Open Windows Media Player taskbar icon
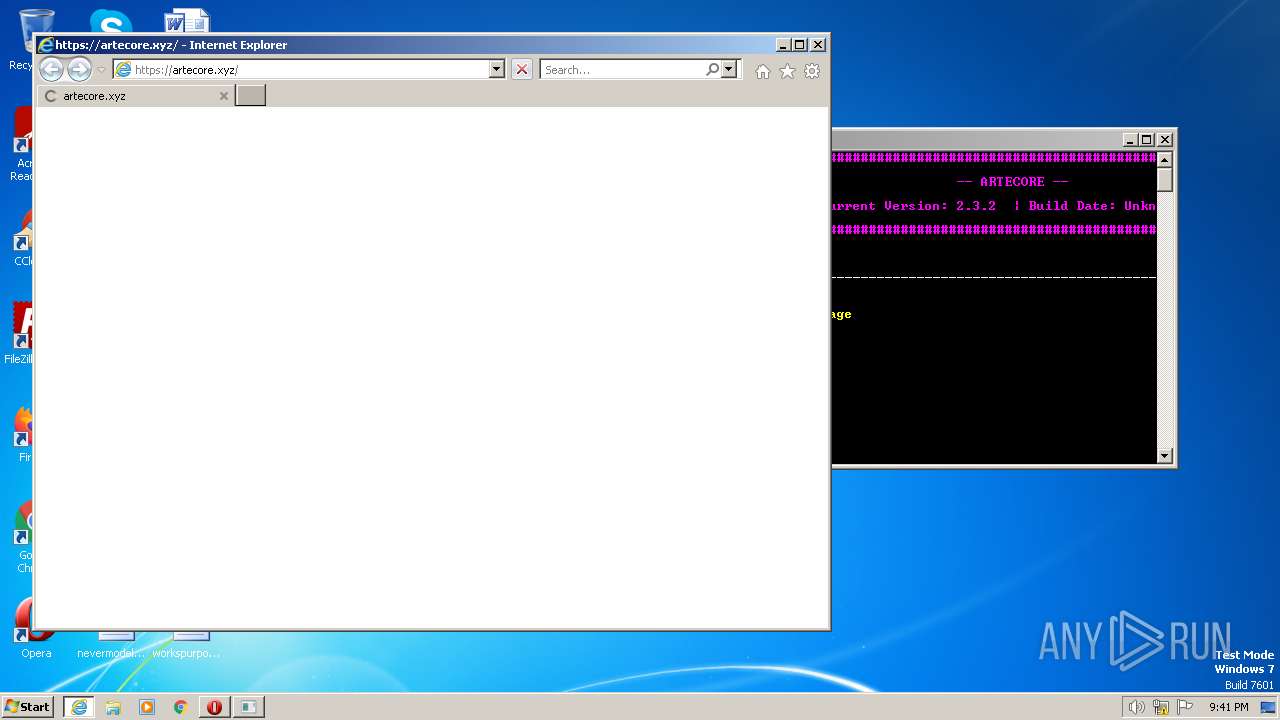This screenshot has height=720, width=1280. coord(147,707)
